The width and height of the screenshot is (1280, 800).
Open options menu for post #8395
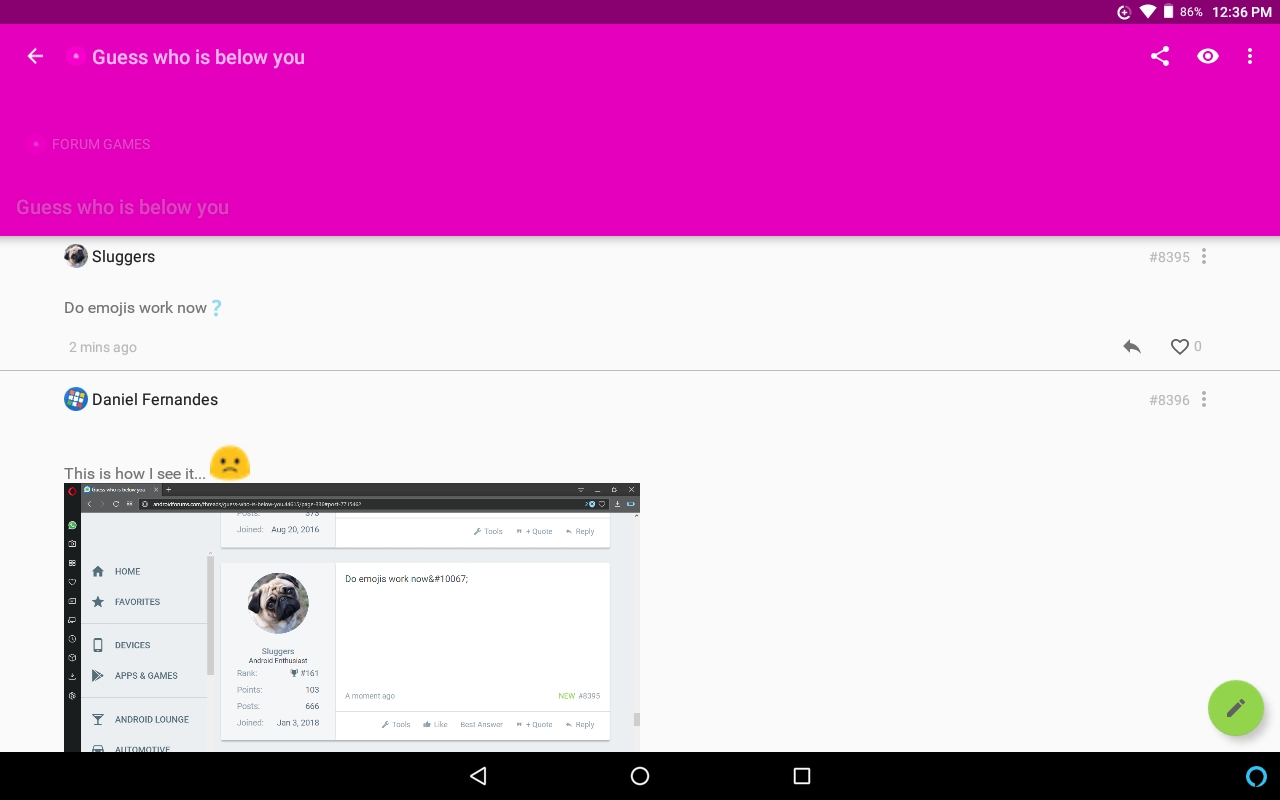point(1204,257)
